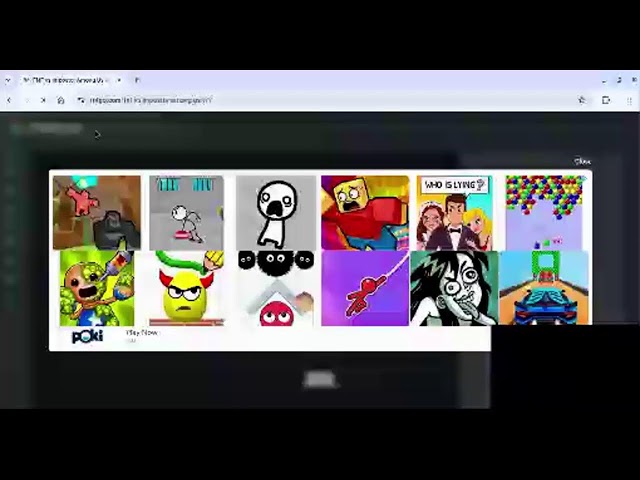Open the browser home page icon
This screenshot has height=480, width=640.
pos(61,100)
